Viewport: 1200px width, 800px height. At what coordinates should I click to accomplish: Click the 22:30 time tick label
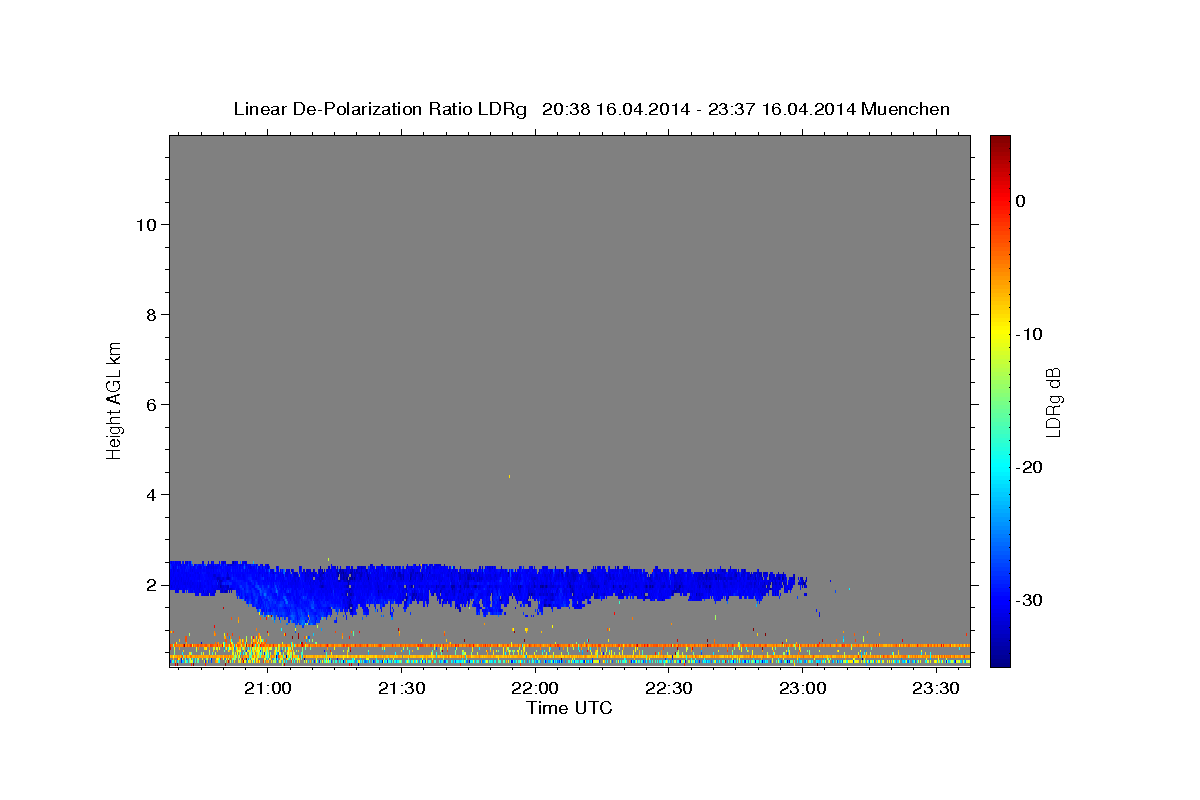(x=669, y=688)
